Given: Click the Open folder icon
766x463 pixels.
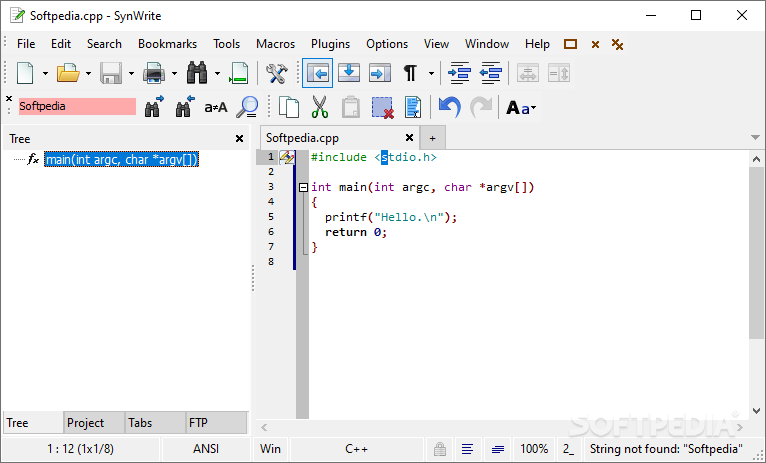Looking at the screenshot, I should 68,73.
